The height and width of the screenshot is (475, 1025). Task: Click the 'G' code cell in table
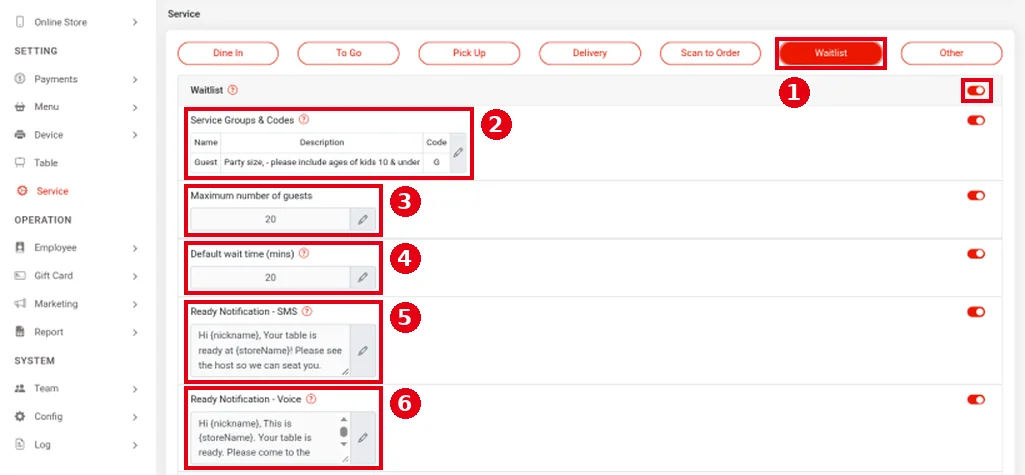pos(436,162)
